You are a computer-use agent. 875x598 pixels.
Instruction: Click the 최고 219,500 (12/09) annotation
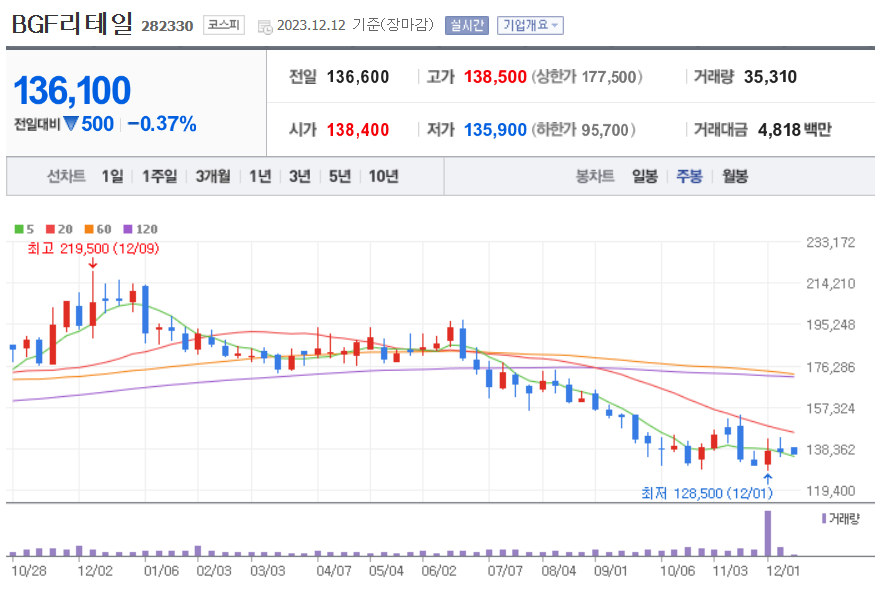(93, 248)
